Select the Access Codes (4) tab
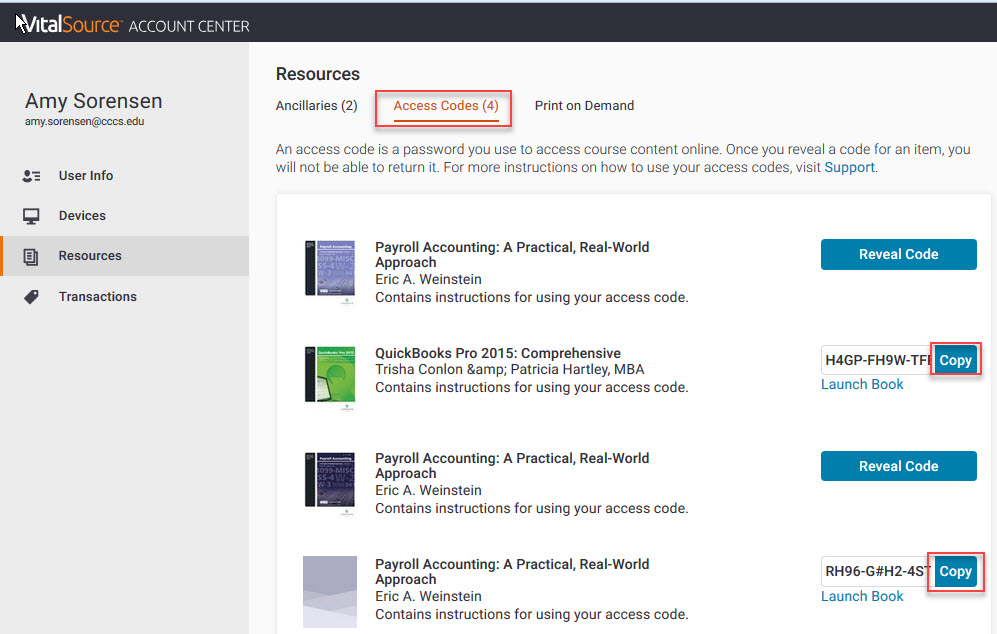This screenshot has width=997, height=634. click(x=446, y=106)
